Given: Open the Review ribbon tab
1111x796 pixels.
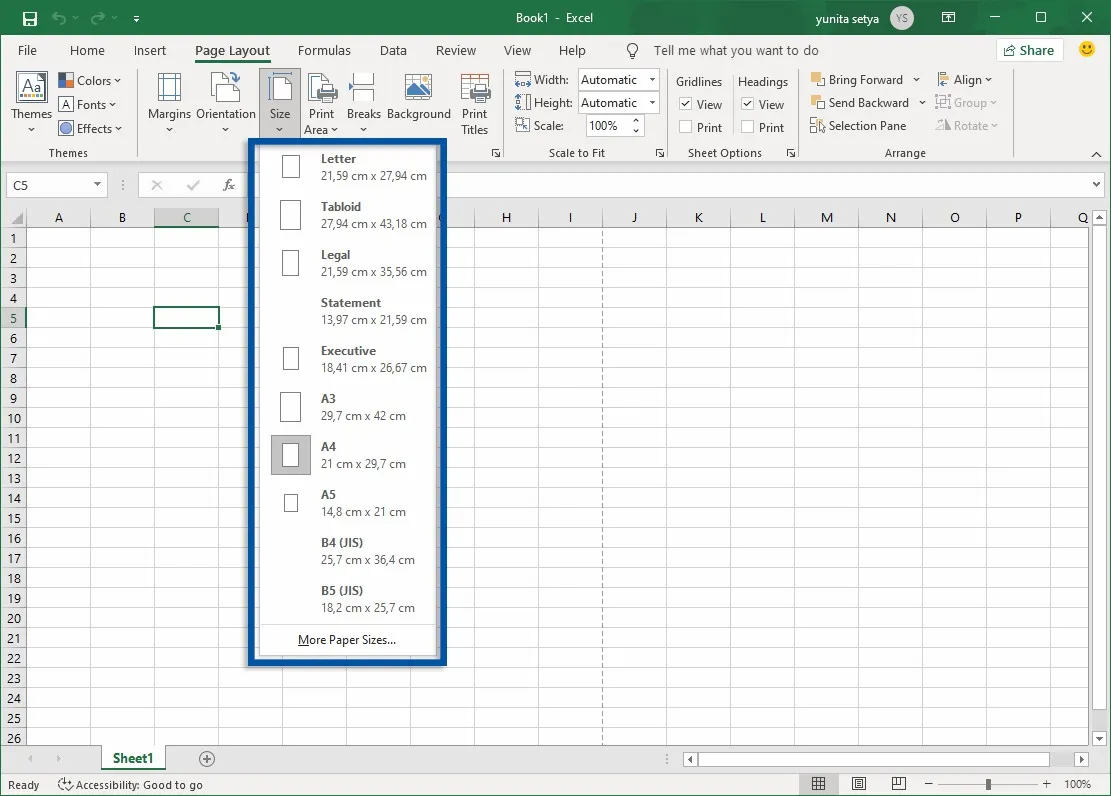Looking at the screenshot, I should click(455, 50).
